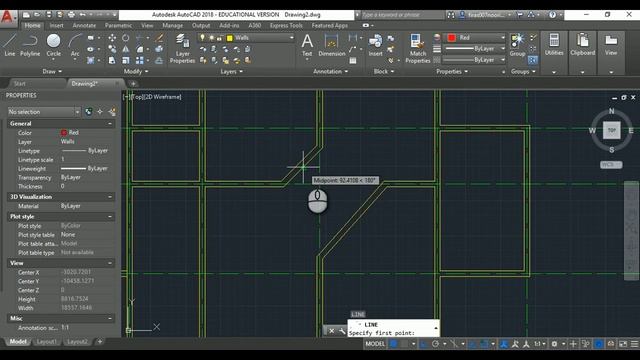Toggle object snap tracking in status bar

[x=472, y=344]
